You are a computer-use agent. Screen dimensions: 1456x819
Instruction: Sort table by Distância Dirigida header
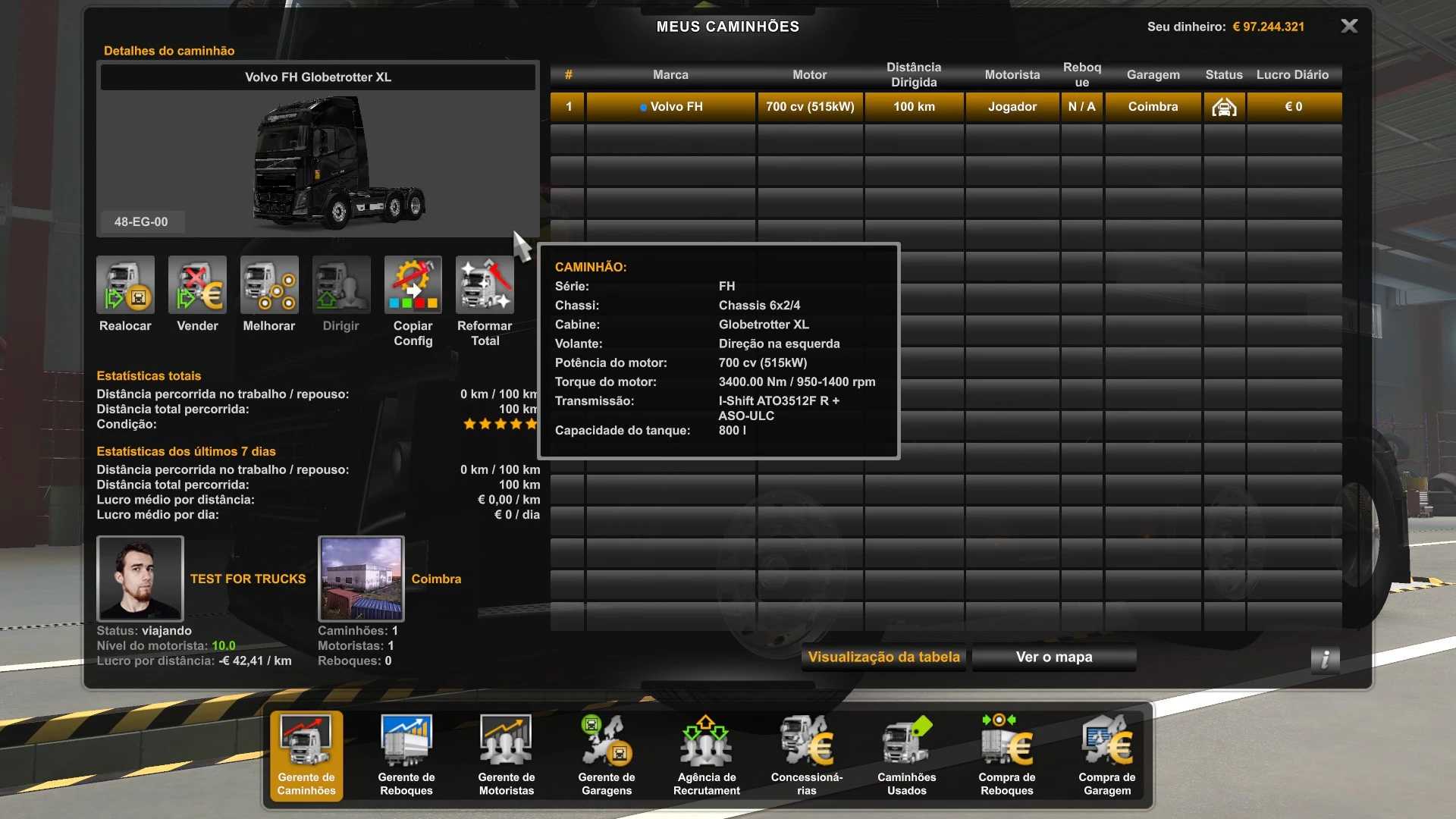pos(914,75)
